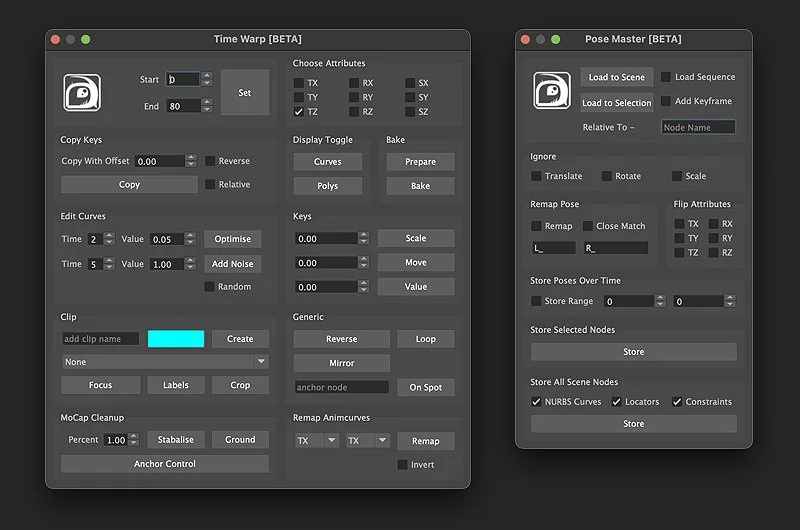Click the Crop button in Clip

coord(240,385)
